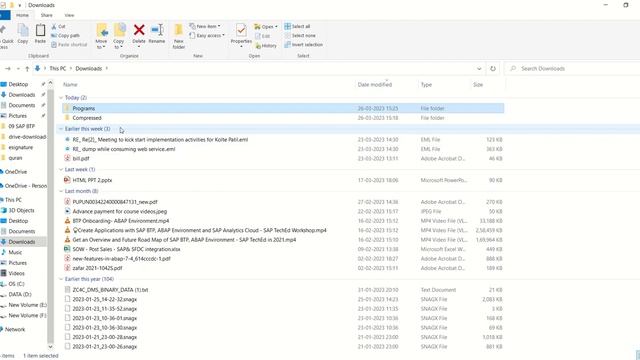640x360 pixels.
Task: Open 09 SAP BTP quick access folder
Action: [x=21, y=126]
